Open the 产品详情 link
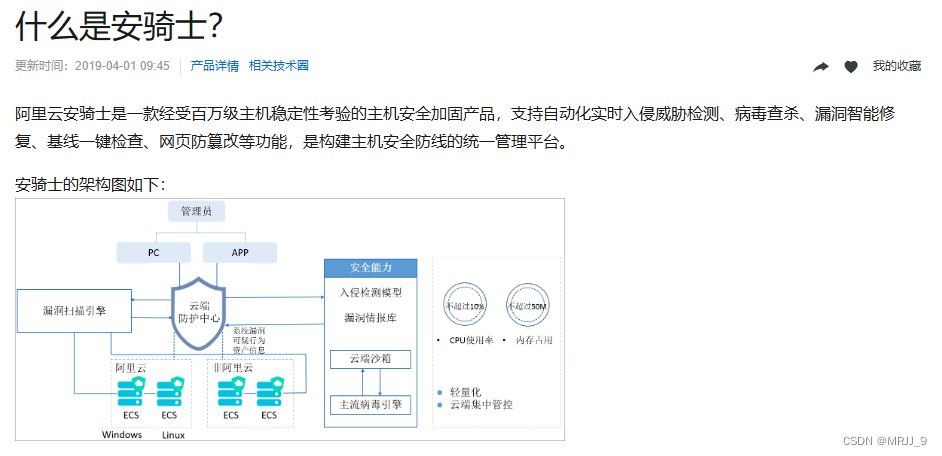The image size is (942, 456). pyautogui.click(x=214, y=66)
